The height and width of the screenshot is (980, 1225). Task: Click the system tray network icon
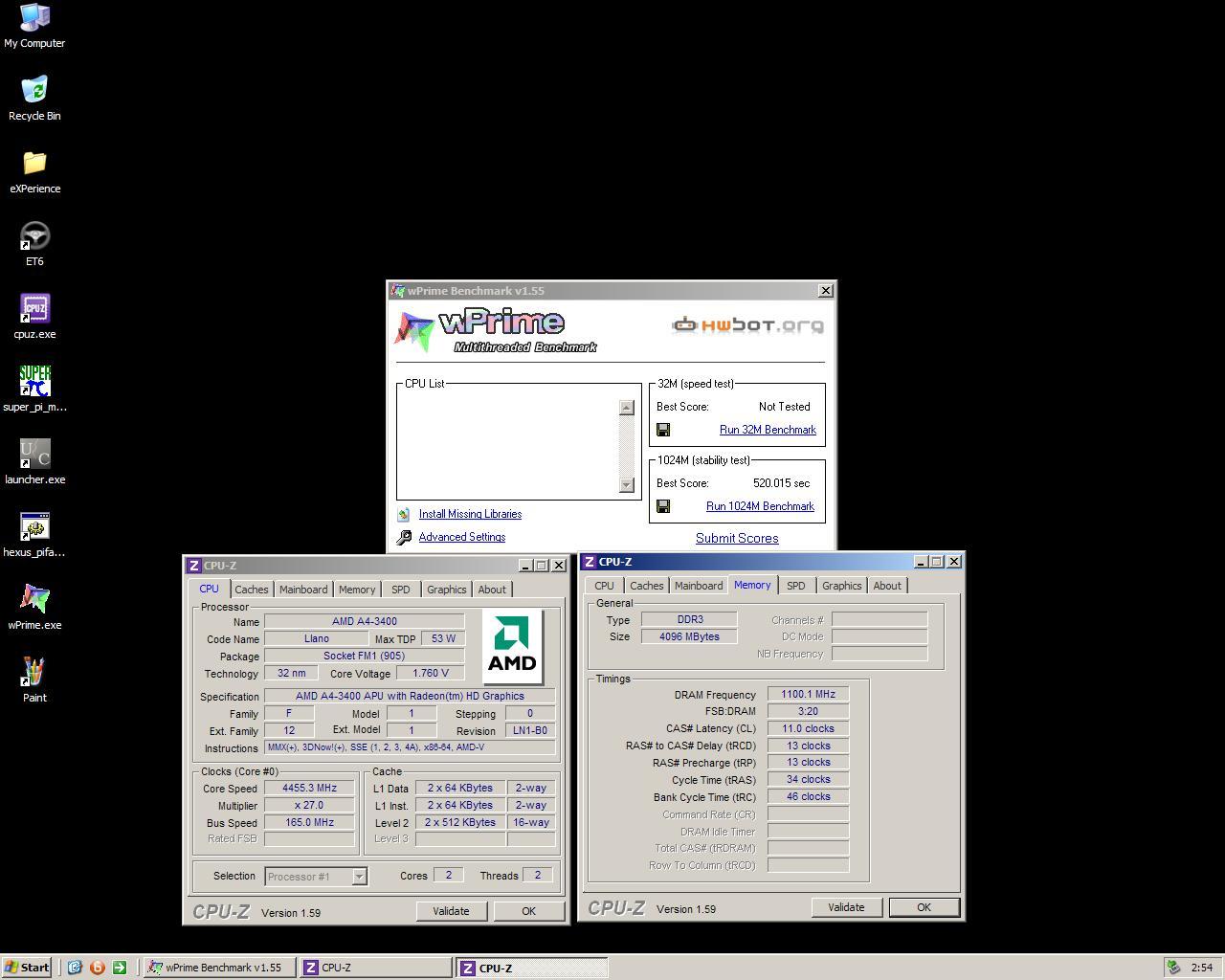click(x=1172, y=968)
